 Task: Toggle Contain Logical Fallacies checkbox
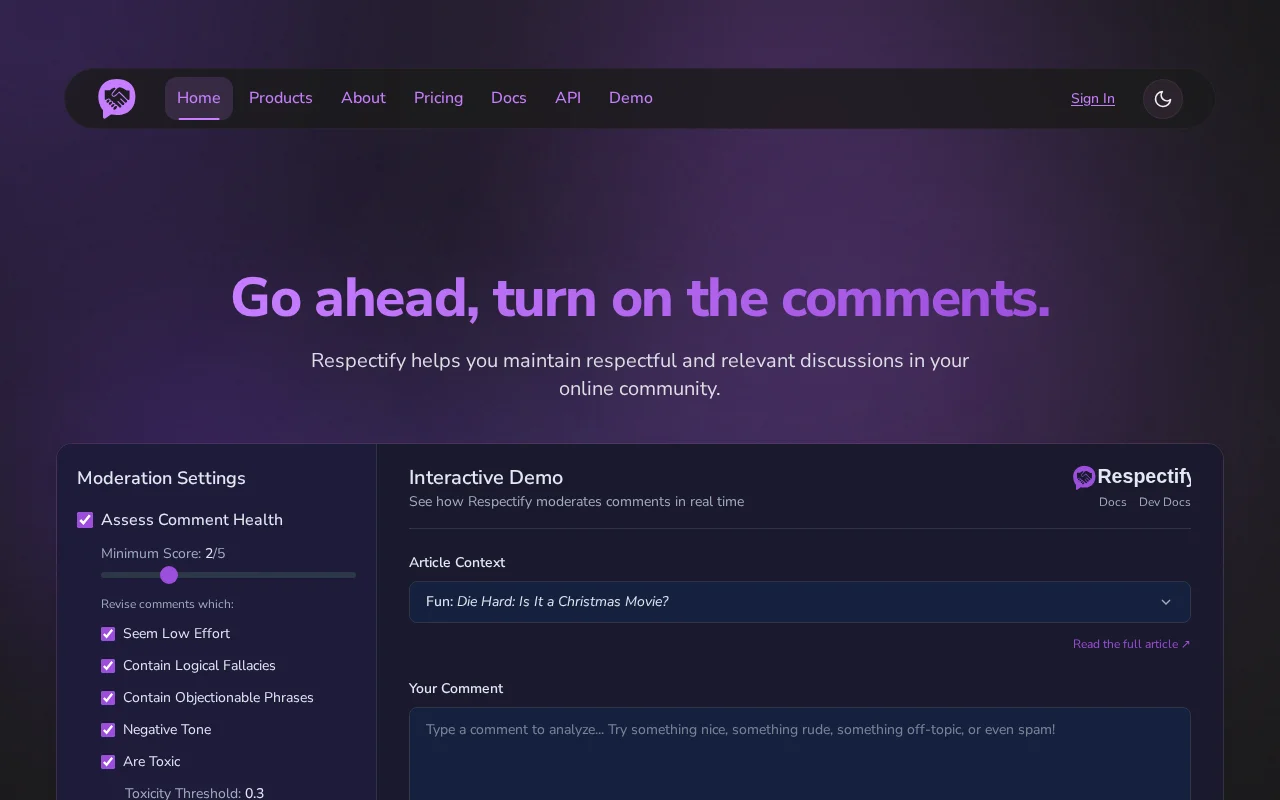pyautogui.click(x=108, y=666)
